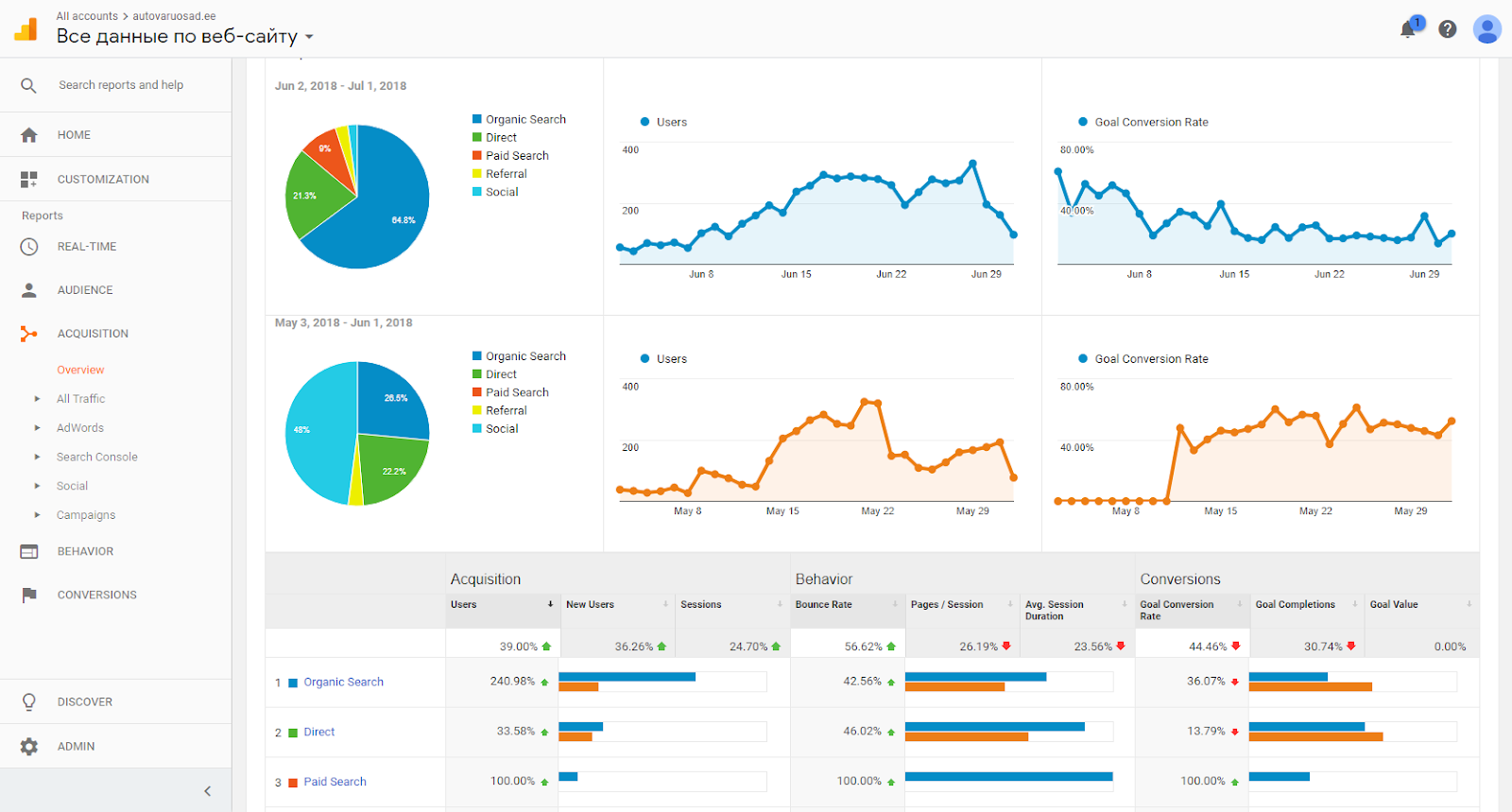Open the help question mark icon
This screenshot has height=812, width=1512.
point(1448,29)
